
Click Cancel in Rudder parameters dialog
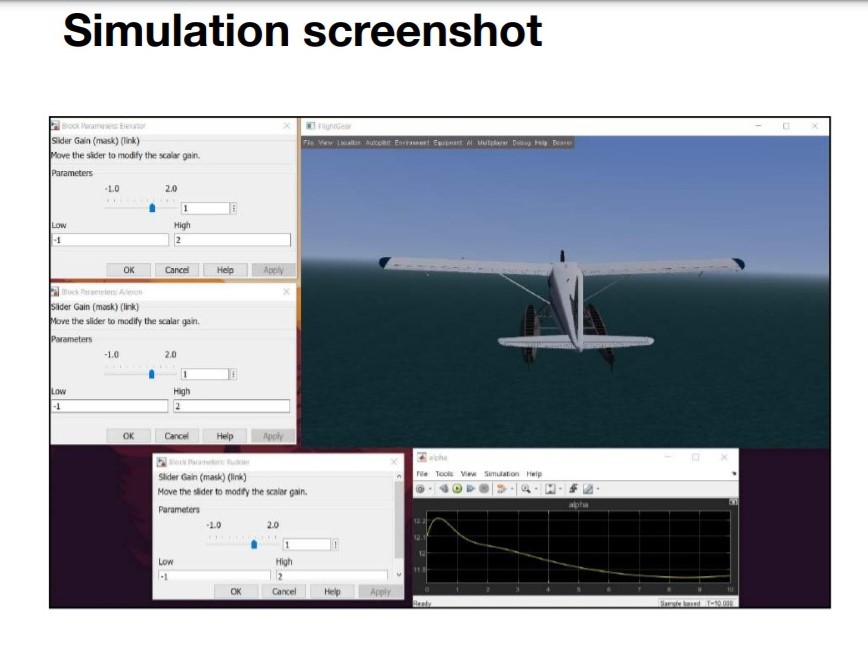[283, 592]
